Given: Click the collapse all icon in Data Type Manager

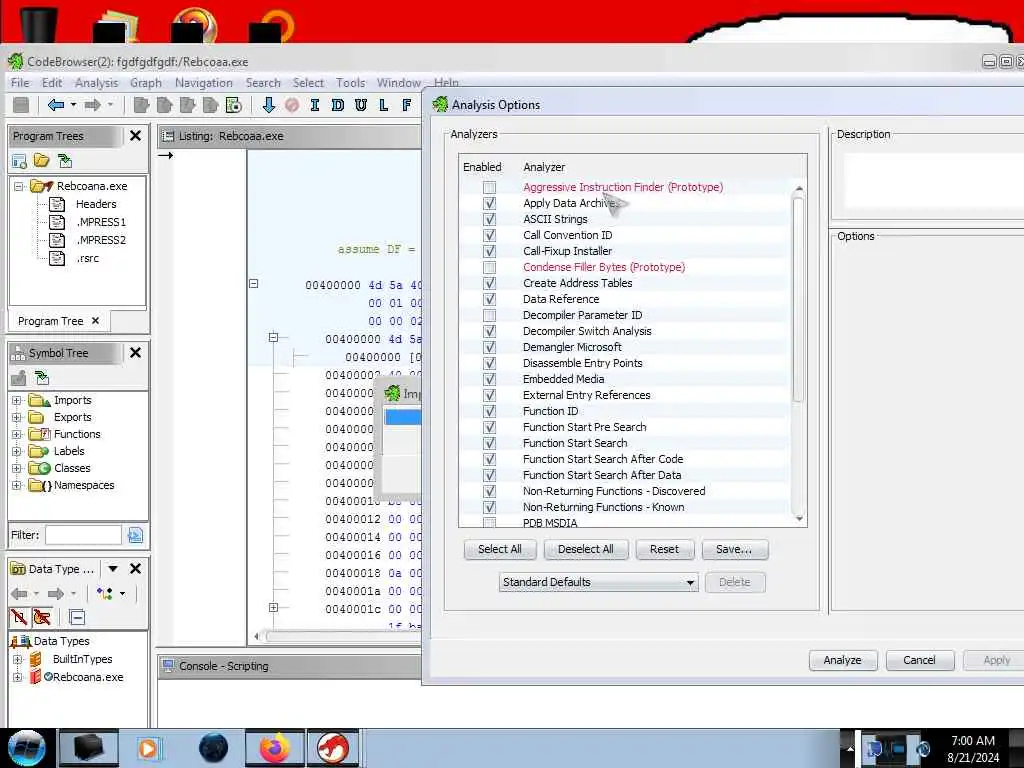Looking at the screenshot, I should (x=76, y=617).
